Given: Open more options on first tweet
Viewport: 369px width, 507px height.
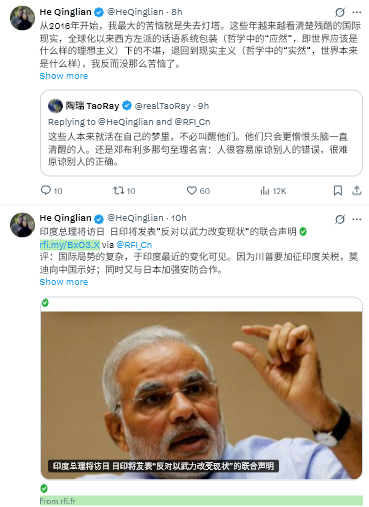Looking at the screenshot, I should 357,13.
